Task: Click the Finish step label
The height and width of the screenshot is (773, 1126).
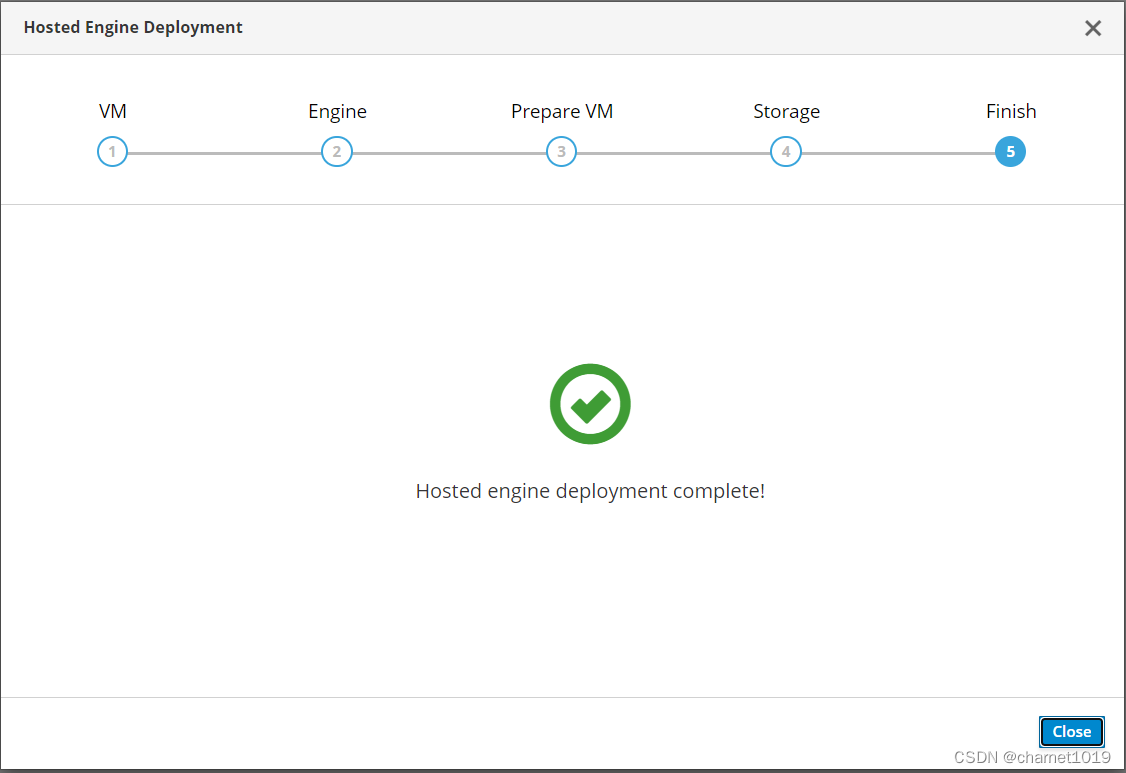Action: (1011, 111)
